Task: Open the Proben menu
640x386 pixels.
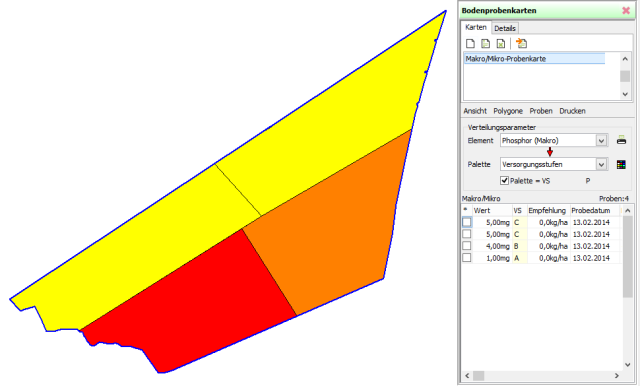Action: (x=541, y=111)
